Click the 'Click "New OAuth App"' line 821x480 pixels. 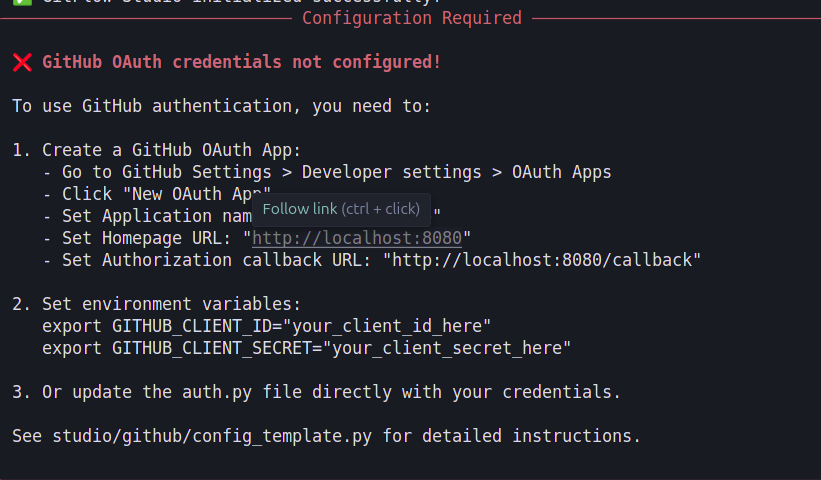[x=157, y=194]
